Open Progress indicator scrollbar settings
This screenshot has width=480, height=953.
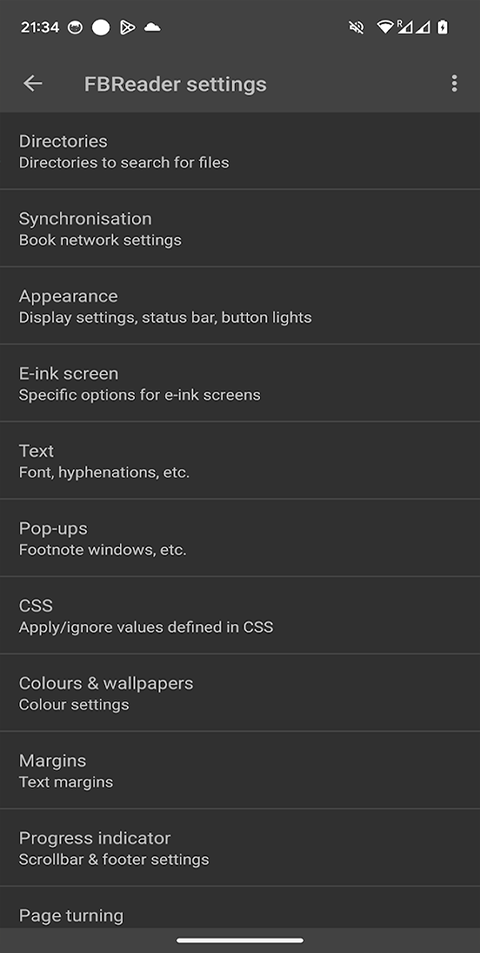coord(240,848)
